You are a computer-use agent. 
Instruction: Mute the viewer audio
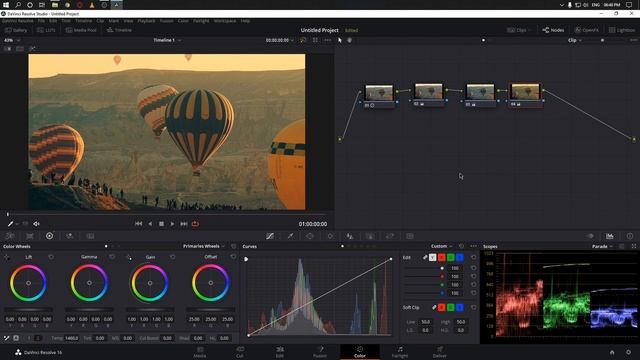[36, 224]
